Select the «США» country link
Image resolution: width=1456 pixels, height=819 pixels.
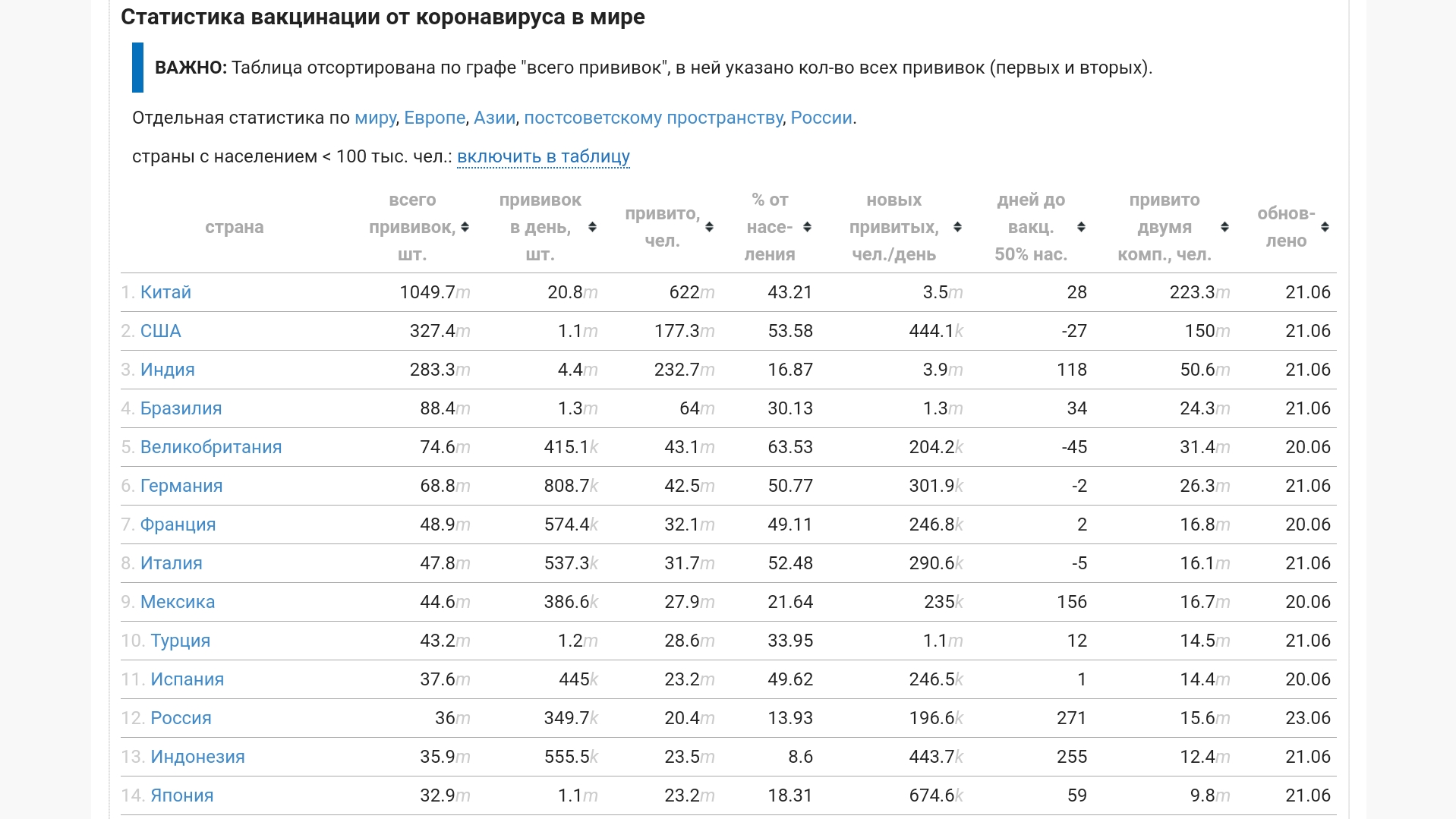[x=160, y=331]
